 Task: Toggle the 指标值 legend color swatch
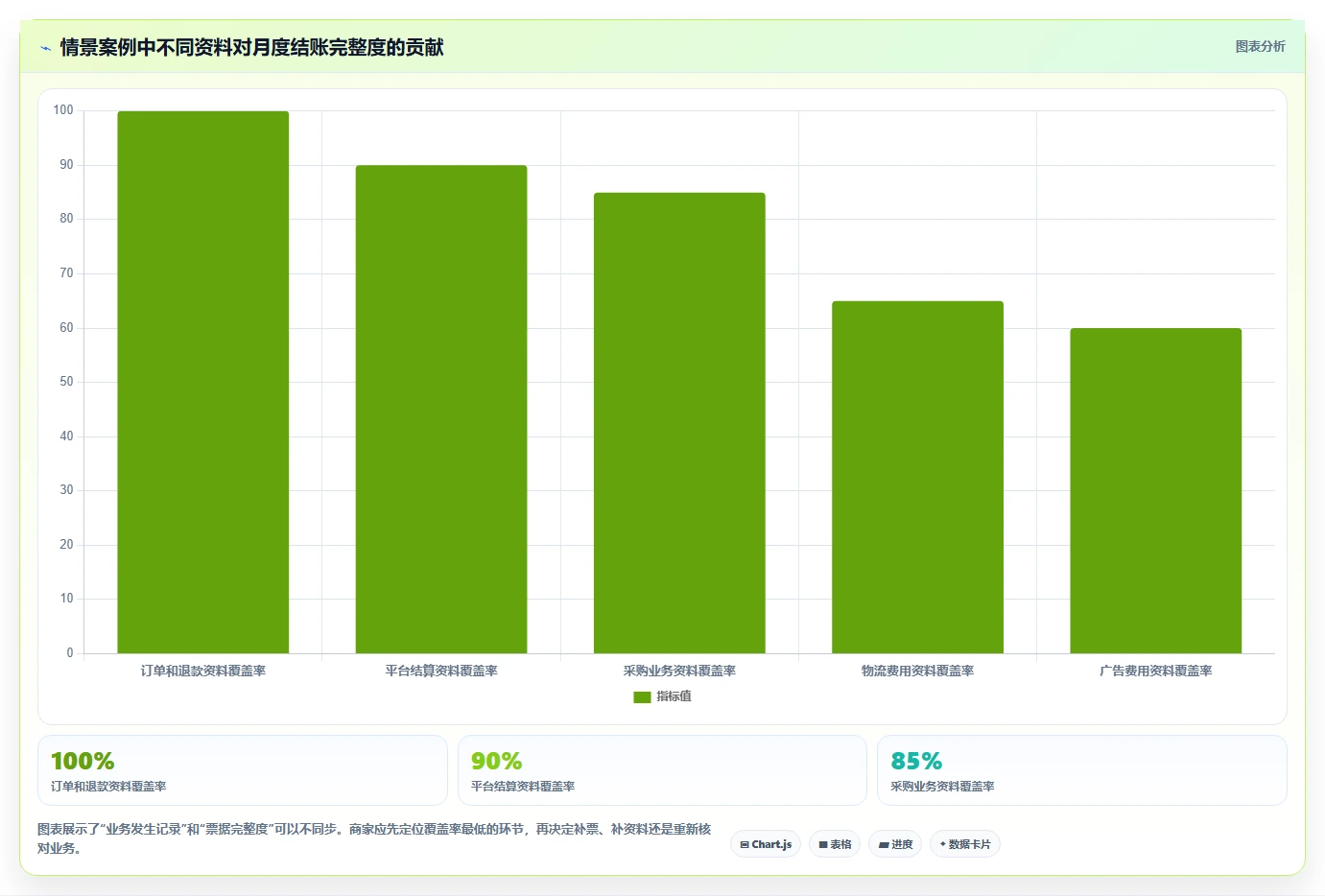tap(642, 697)
